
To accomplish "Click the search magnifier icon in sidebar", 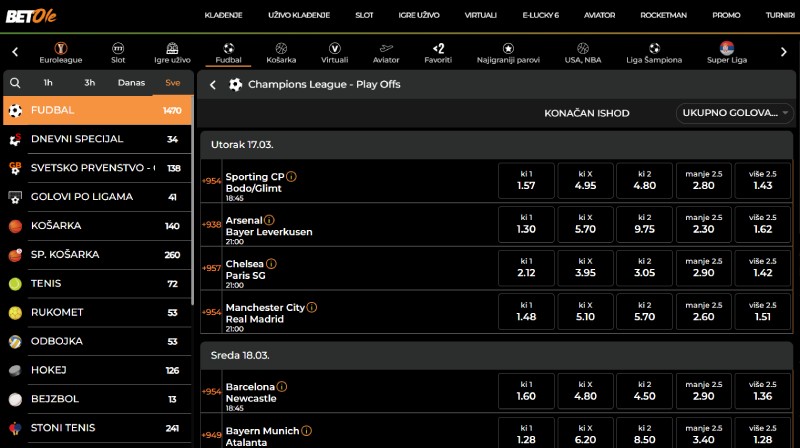I will (x=17, y=83).
